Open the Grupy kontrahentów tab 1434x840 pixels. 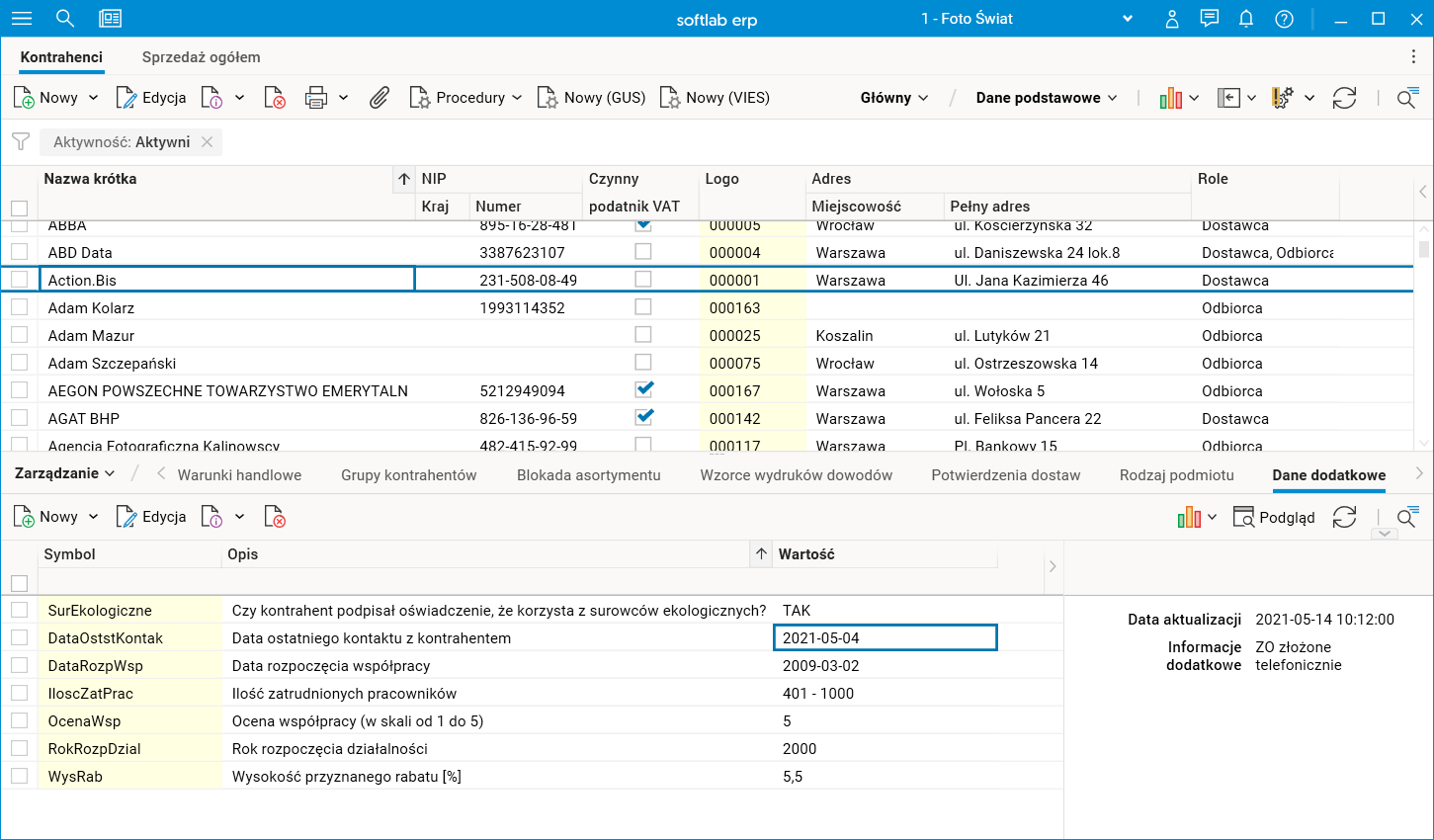pyautogui.click(x=408, y=475)
